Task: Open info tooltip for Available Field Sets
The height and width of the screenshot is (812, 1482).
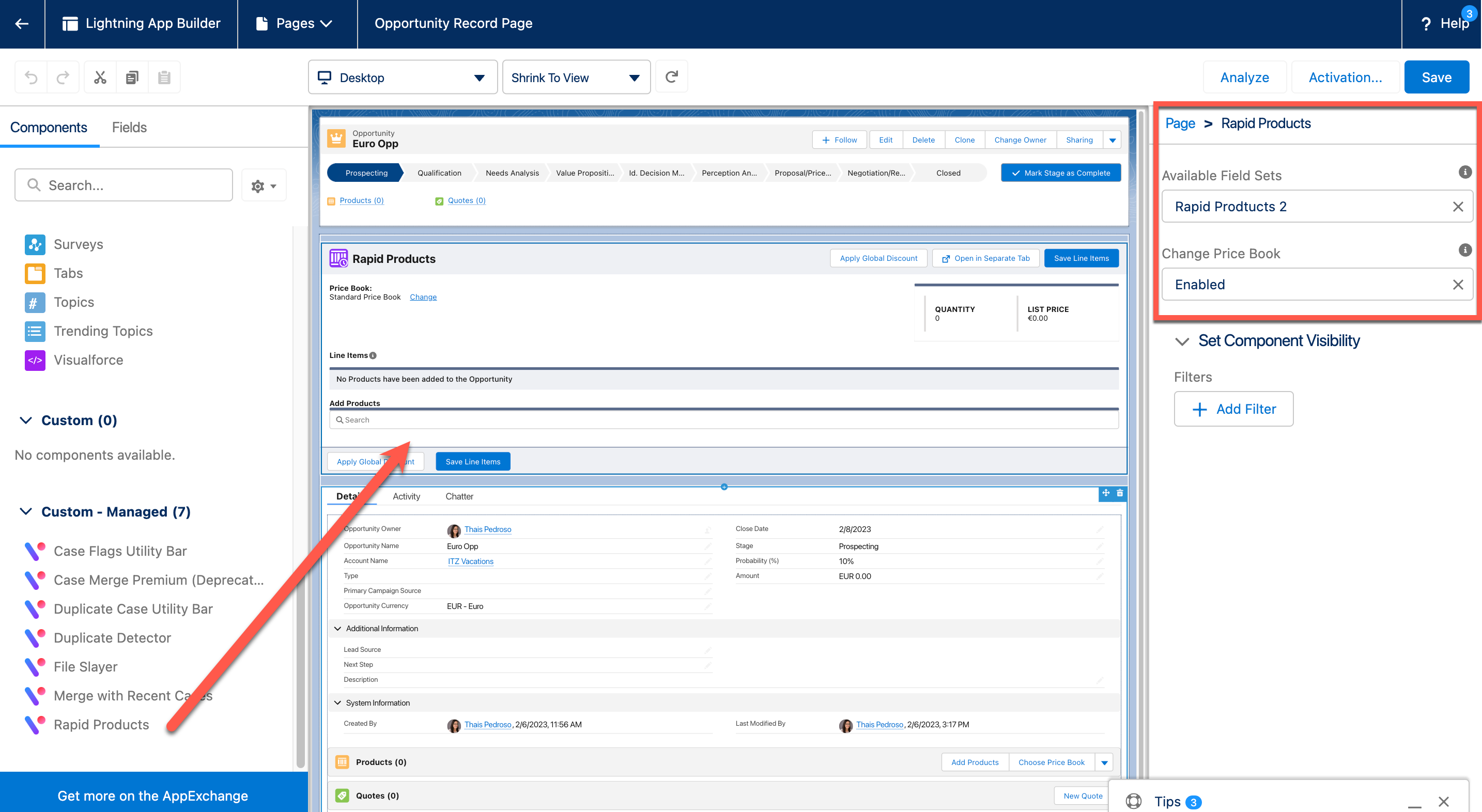Action: 1465,172
